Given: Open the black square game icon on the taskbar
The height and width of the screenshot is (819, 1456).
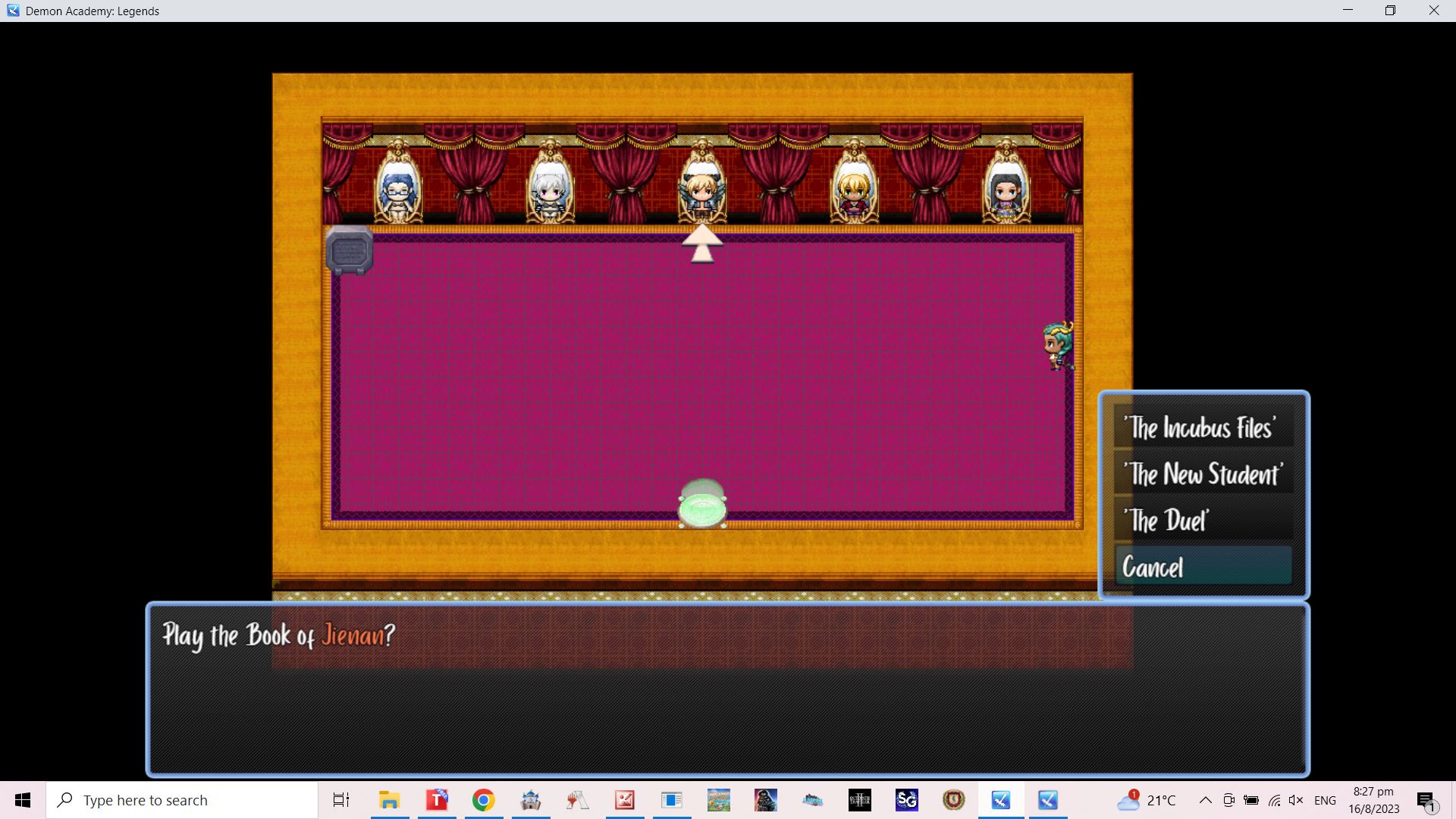Looking at the screenshot, I should (x=860, y=800).
